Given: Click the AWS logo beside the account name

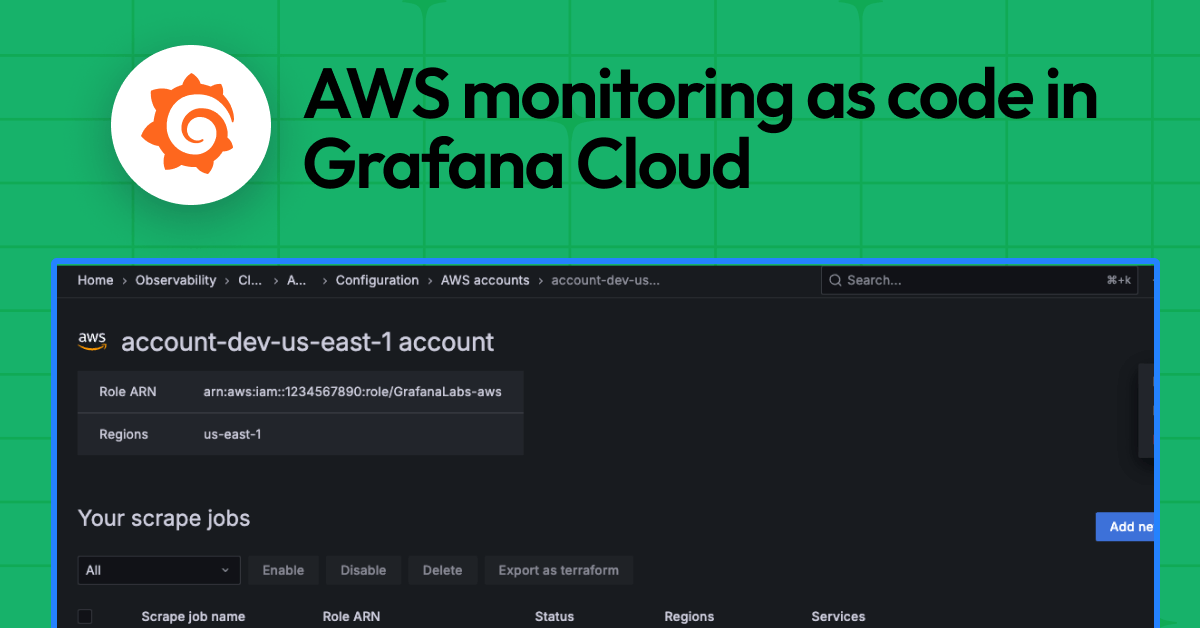Looking at the screenshot, I should pos(92,340).
